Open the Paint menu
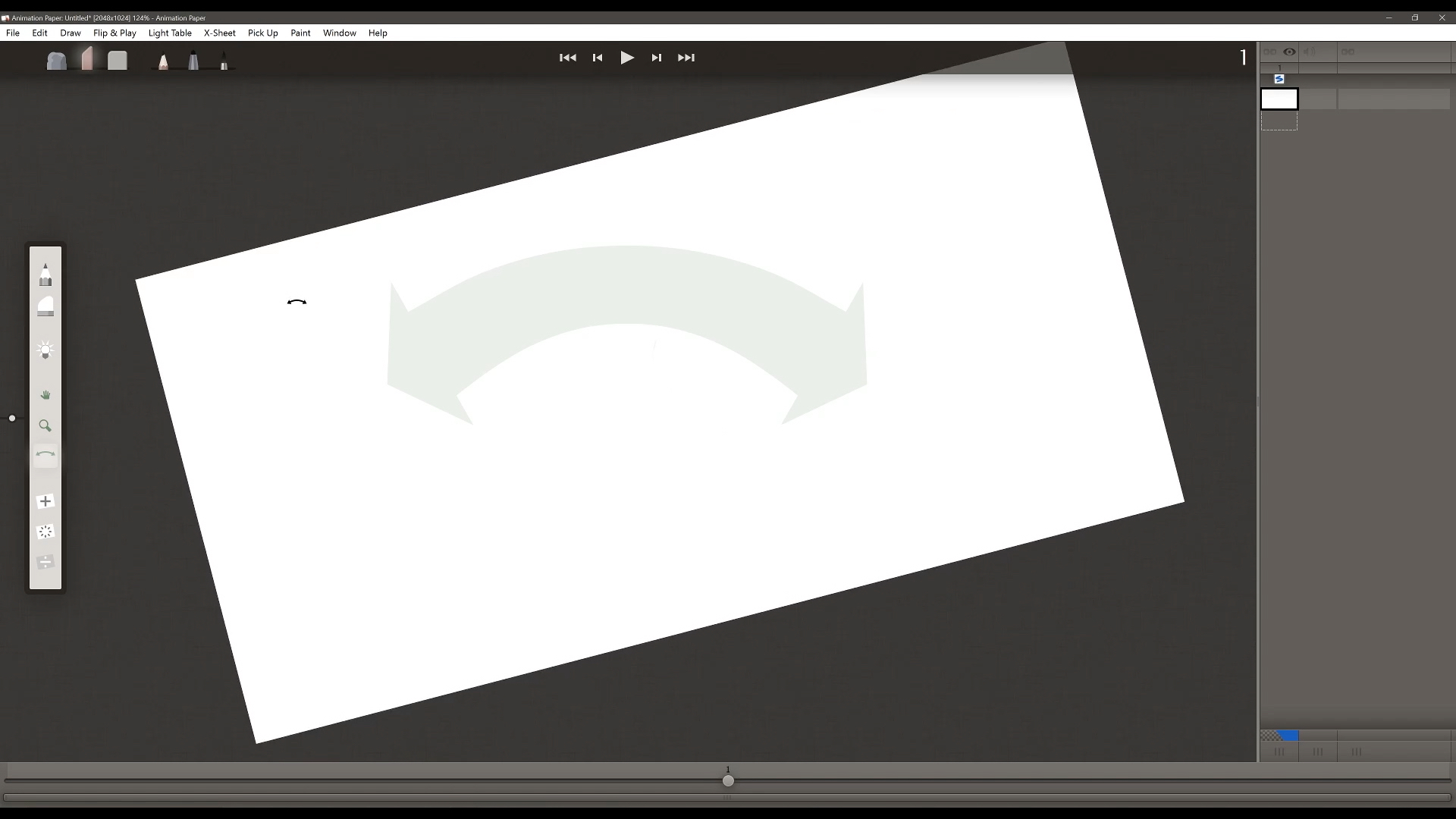Image resolution: width=1456 pixels, height=819 pixels. [x=300, y=33]
